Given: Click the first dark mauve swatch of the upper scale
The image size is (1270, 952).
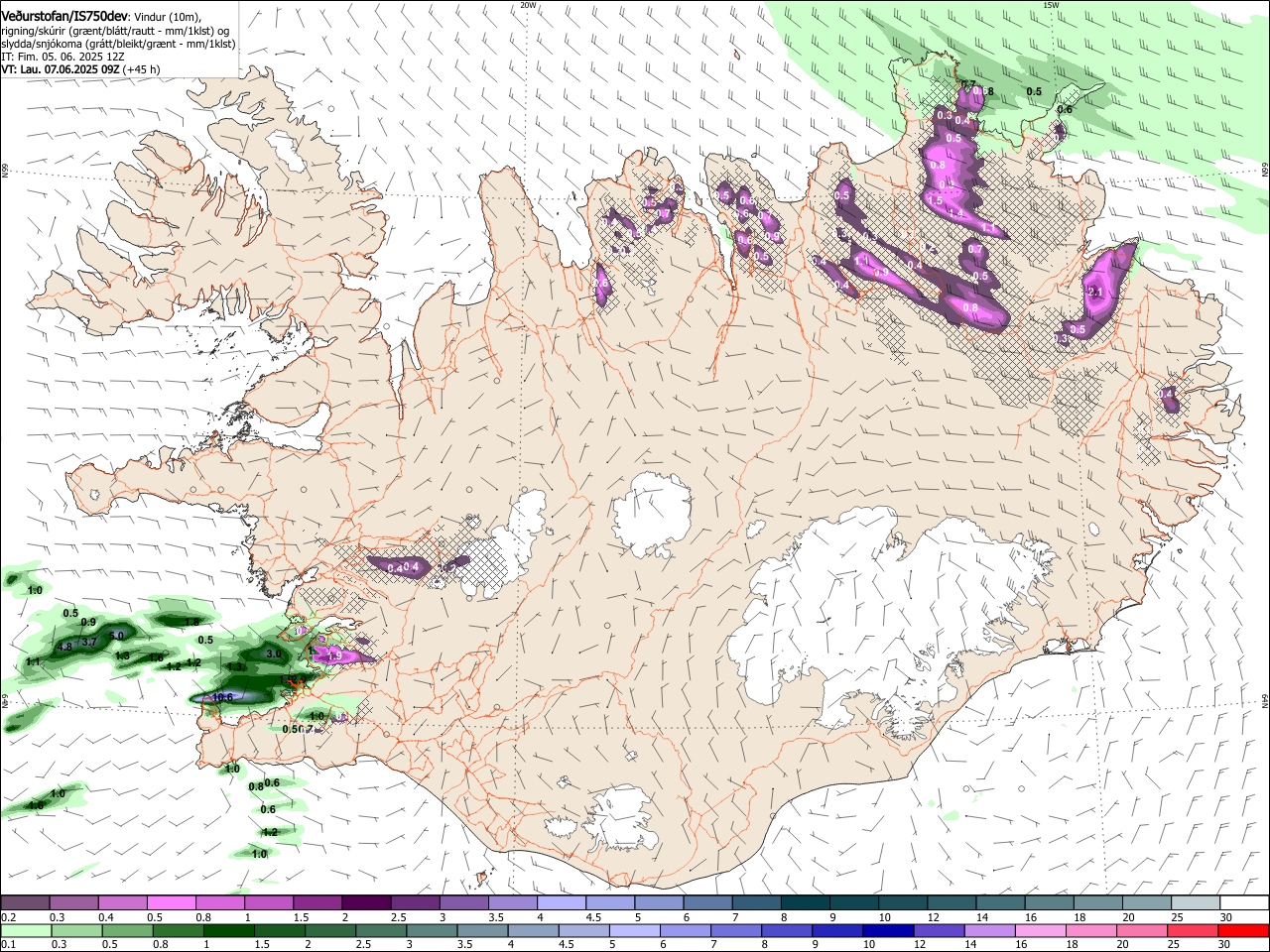Looking at the screenshot, I should (25, 902).
